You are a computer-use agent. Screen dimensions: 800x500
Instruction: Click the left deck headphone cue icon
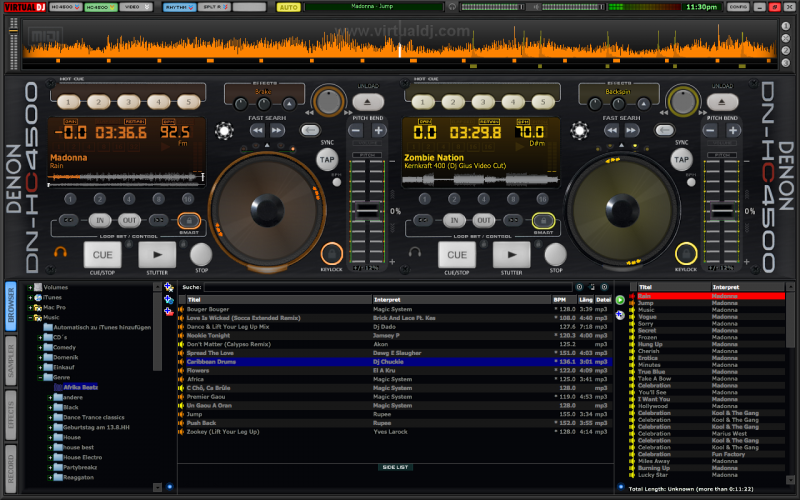60,252
